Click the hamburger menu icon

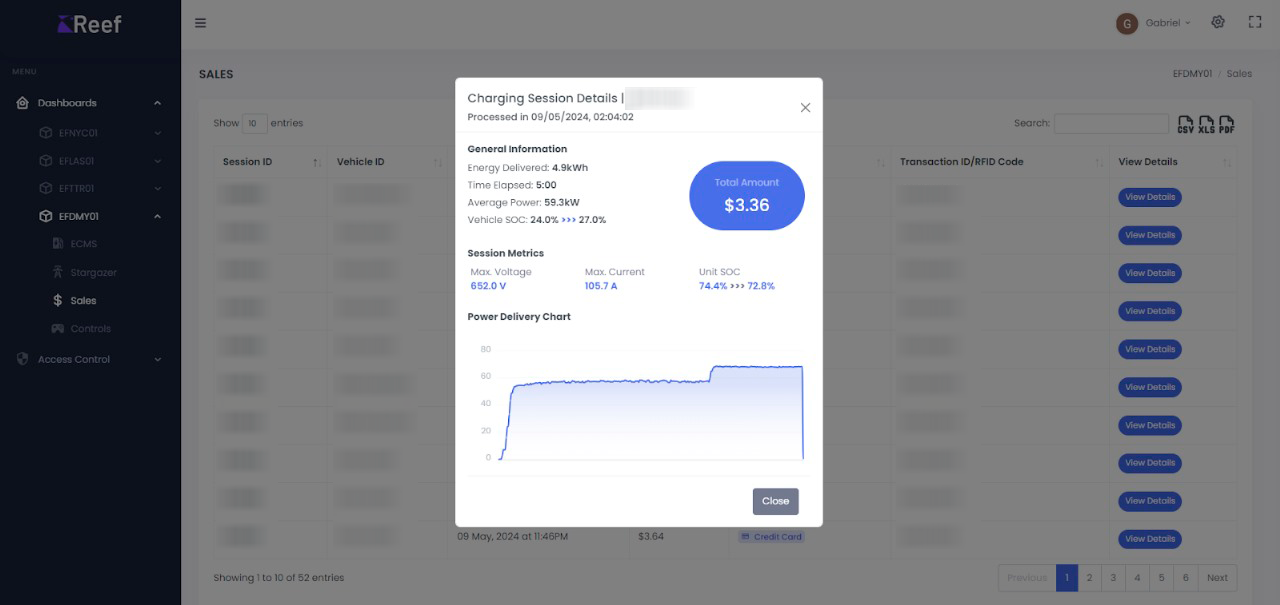click(200, 23)
